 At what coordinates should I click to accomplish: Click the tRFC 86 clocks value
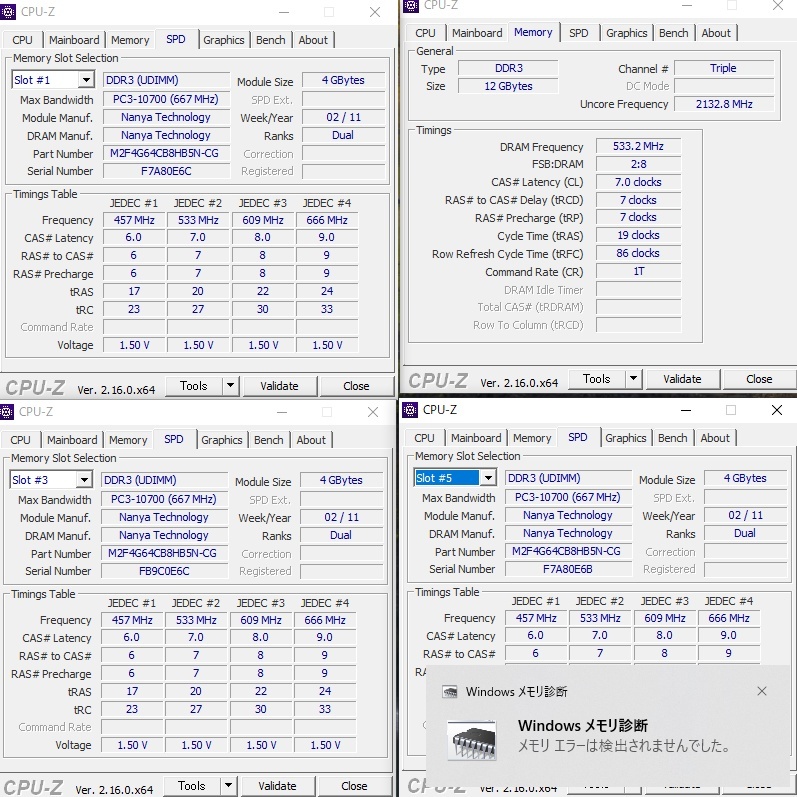(638, 253)
